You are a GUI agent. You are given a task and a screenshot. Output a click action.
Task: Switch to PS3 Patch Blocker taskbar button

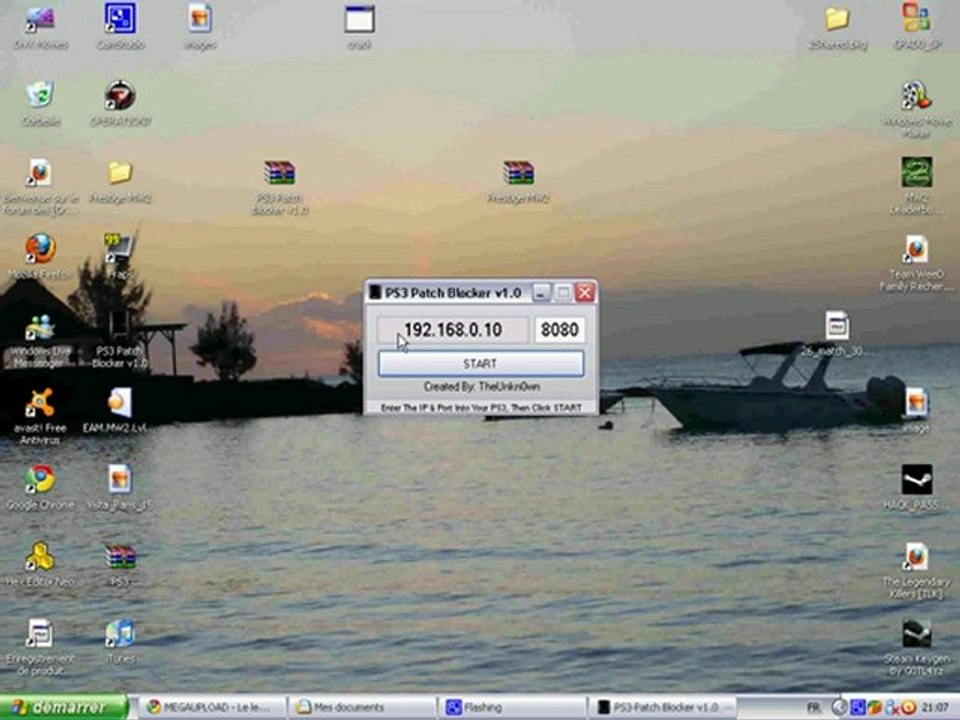click(x=661, y=707)
